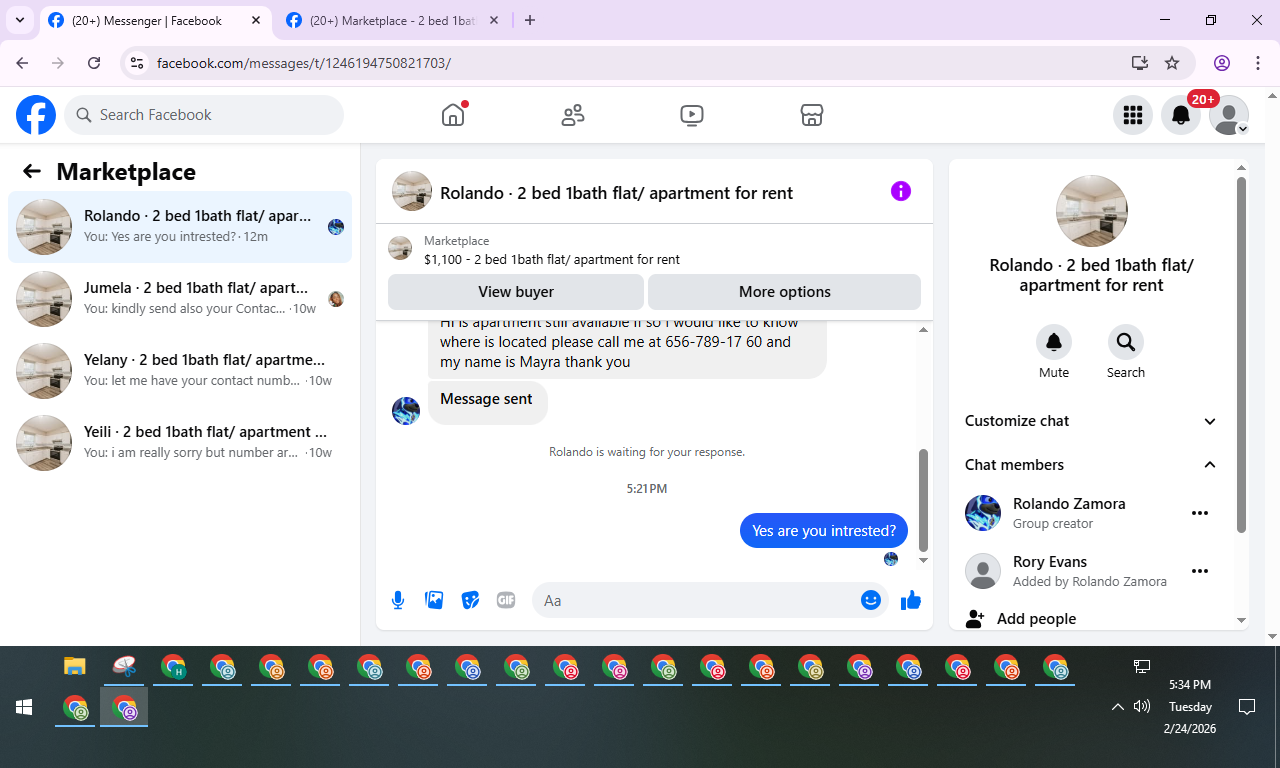Show hidden system tray icons
Image resolution: width=1280 pixels, height=768 pixels.
point(1118,707)
